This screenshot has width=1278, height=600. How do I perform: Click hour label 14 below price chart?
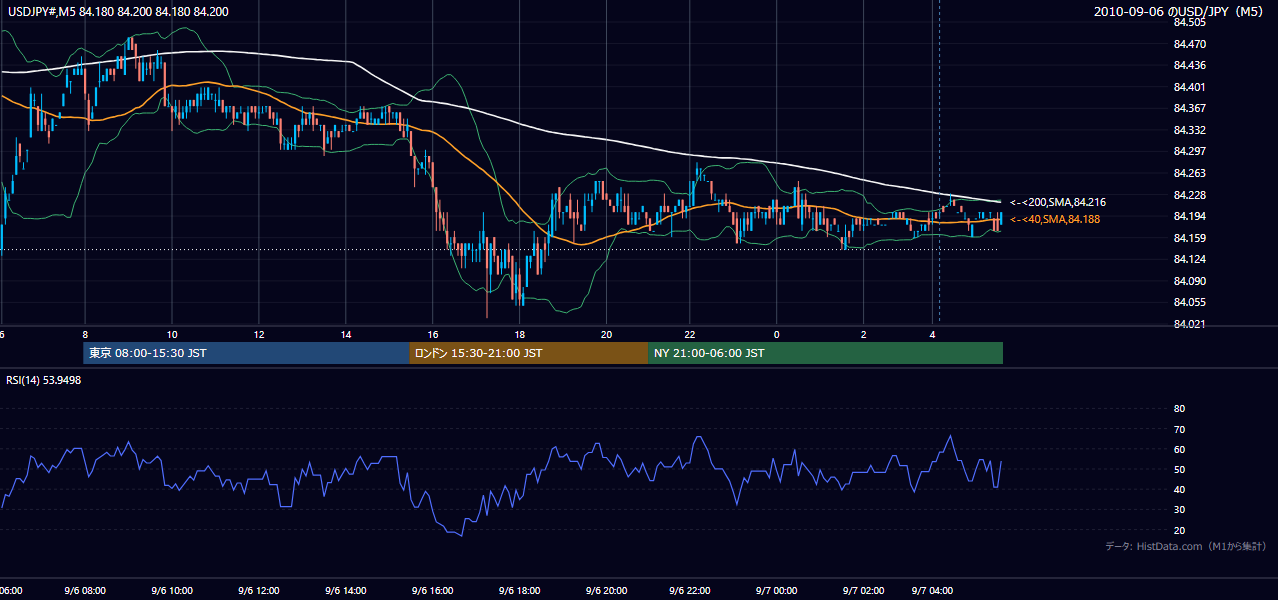tap(346, 334)
